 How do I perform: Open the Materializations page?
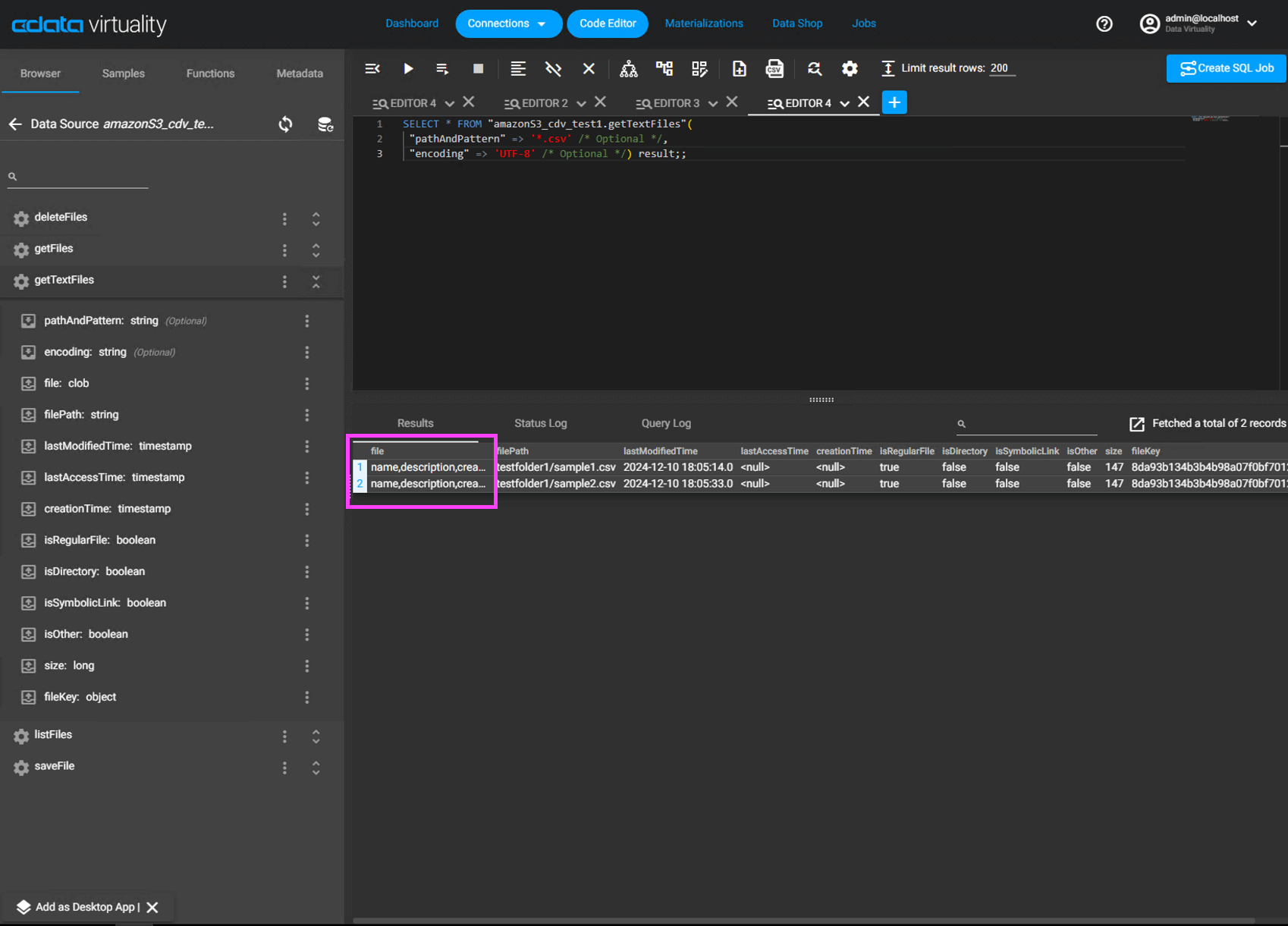point(703,24)
